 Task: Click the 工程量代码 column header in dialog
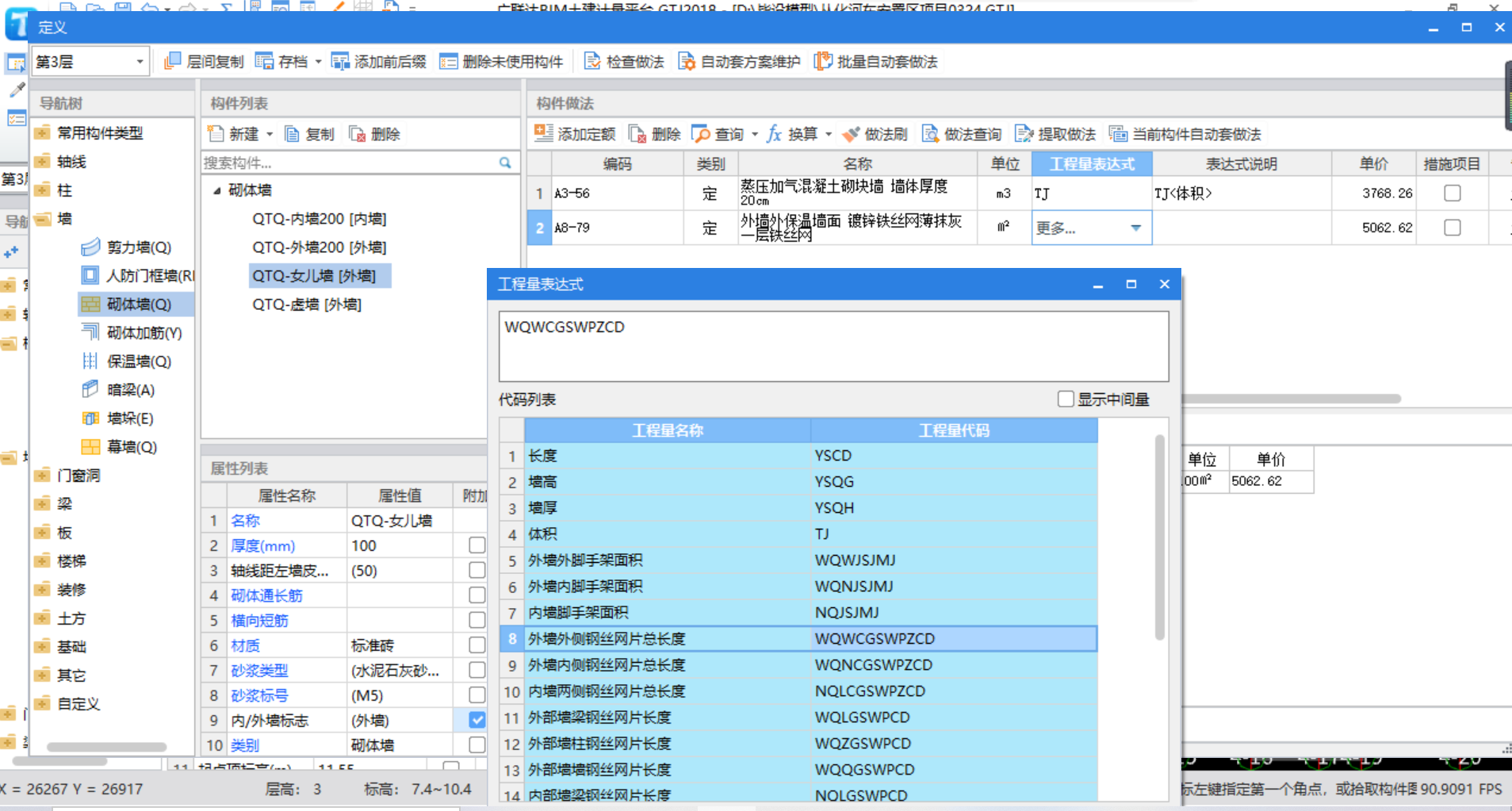[954, 430]
